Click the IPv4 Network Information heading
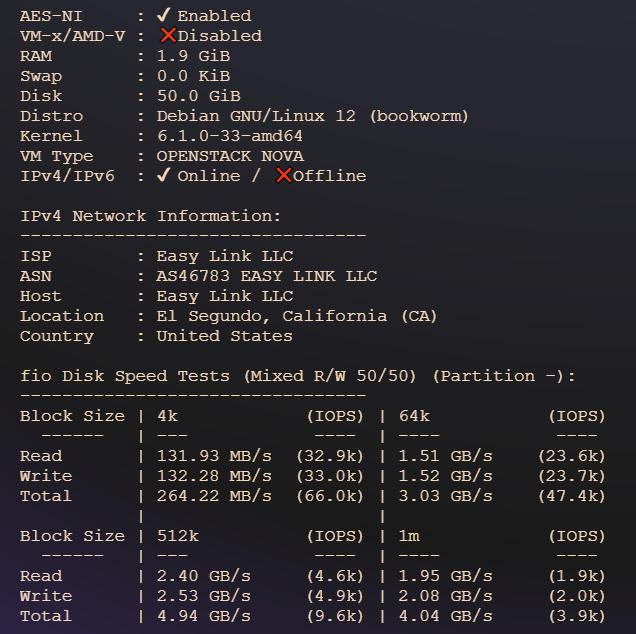Image resolution: width=636 pixels, height=634 pixels. (150, 216)
